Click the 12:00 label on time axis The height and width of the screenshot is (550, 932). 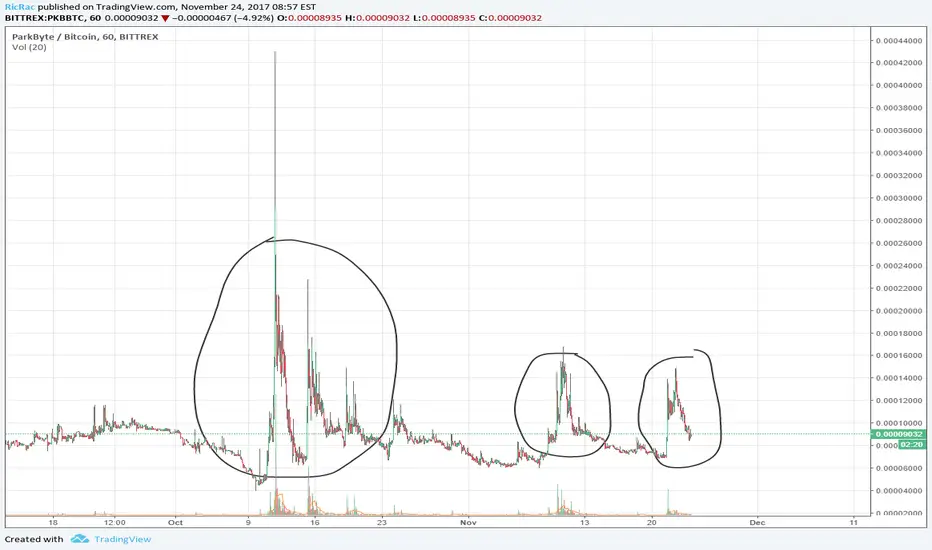click(115, 523)
